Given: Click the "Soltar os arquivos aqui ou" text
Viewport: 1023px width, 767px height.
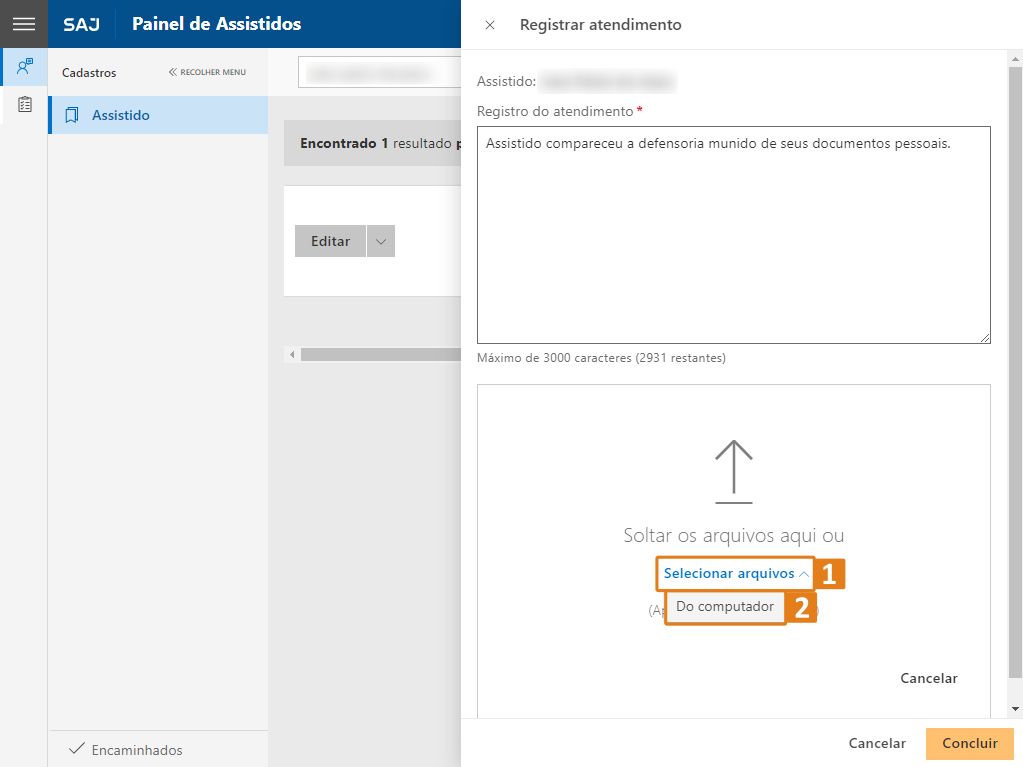Looking at the screenshot, I should 733,535.
